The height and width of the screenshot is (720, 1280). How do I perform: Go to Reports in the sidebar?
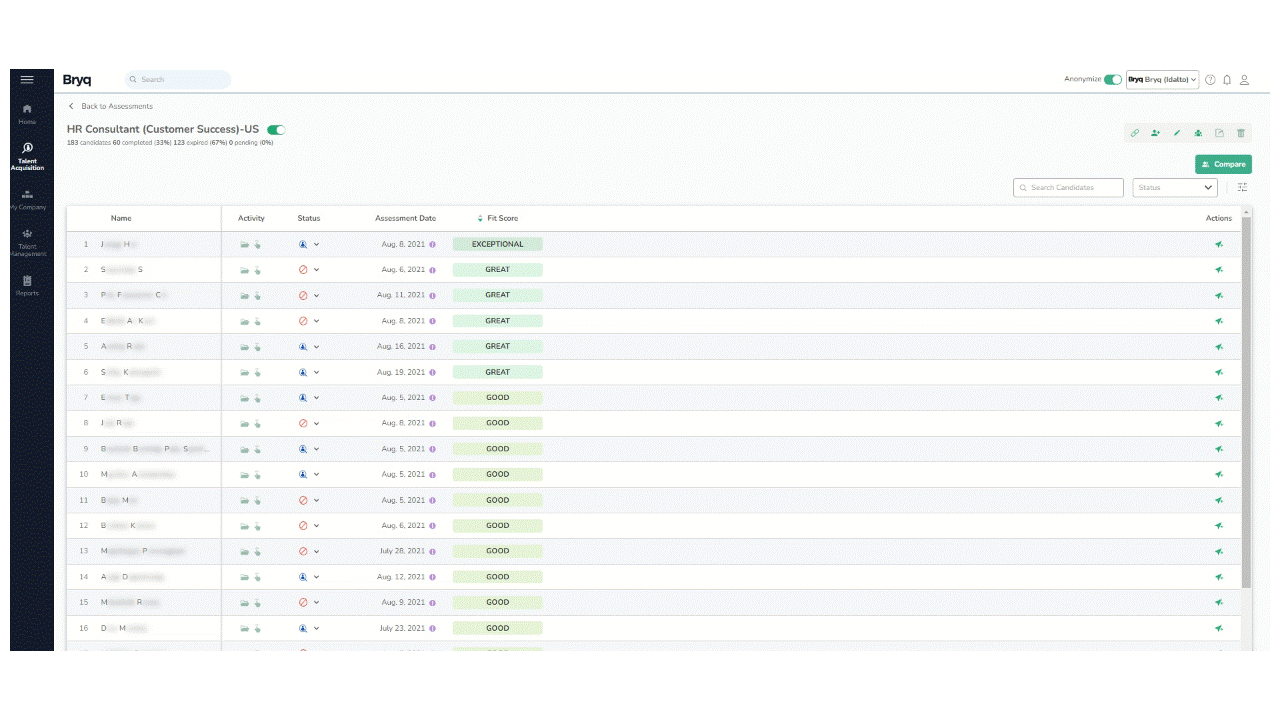[x=28, y=286]
